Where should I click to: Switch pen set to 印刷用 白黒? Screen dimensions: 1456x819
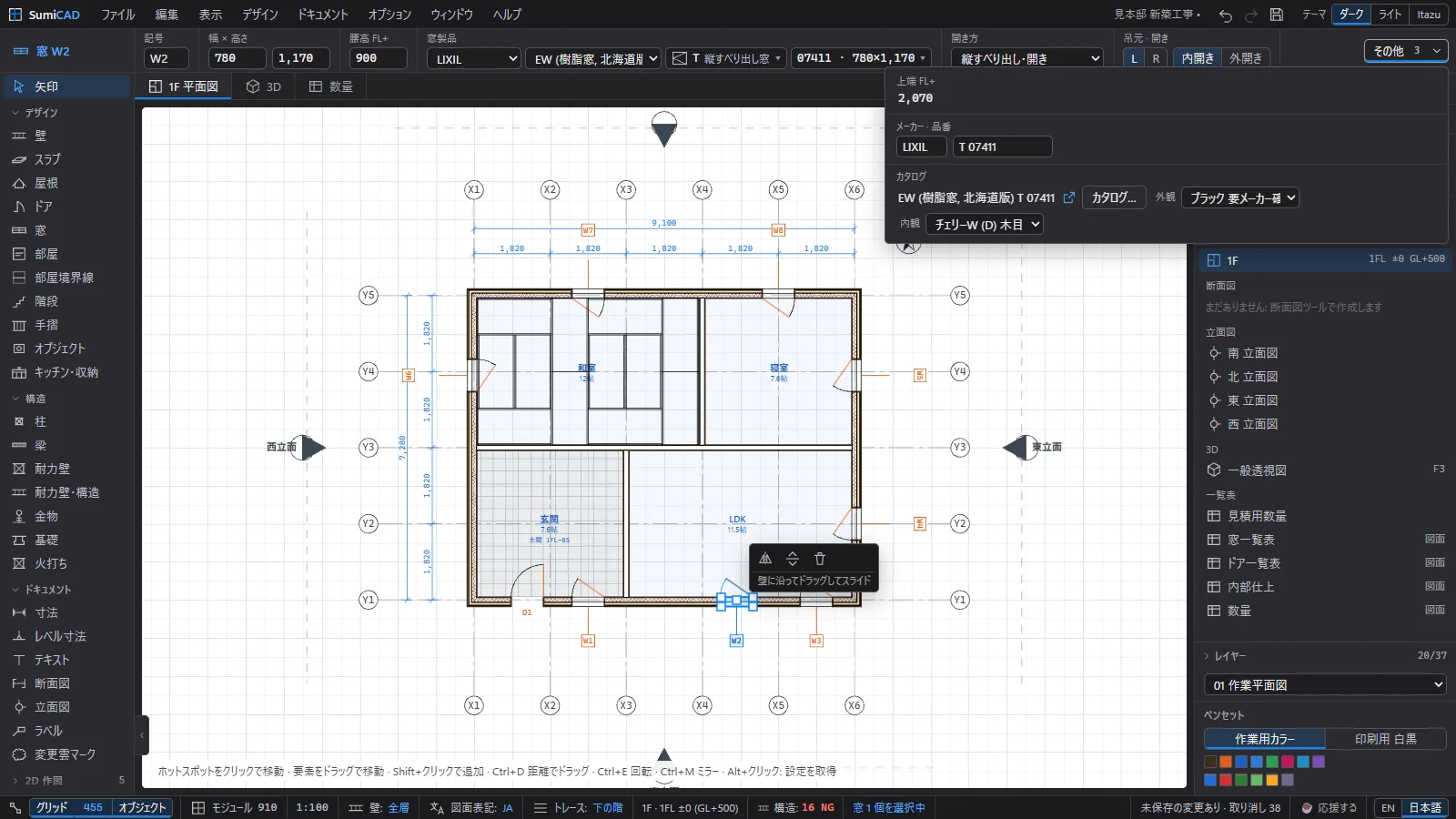point(1385,739)
